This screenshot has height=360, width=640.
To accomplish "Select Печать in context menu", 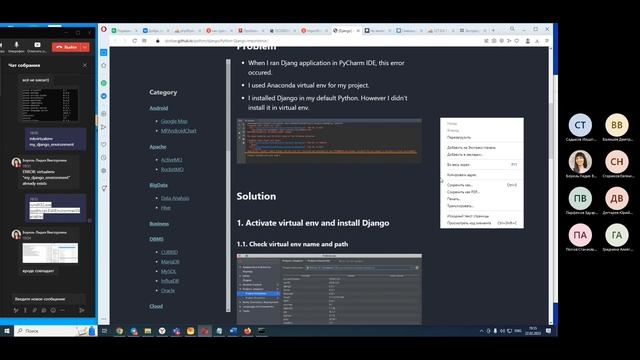I will tap(482, 199).
